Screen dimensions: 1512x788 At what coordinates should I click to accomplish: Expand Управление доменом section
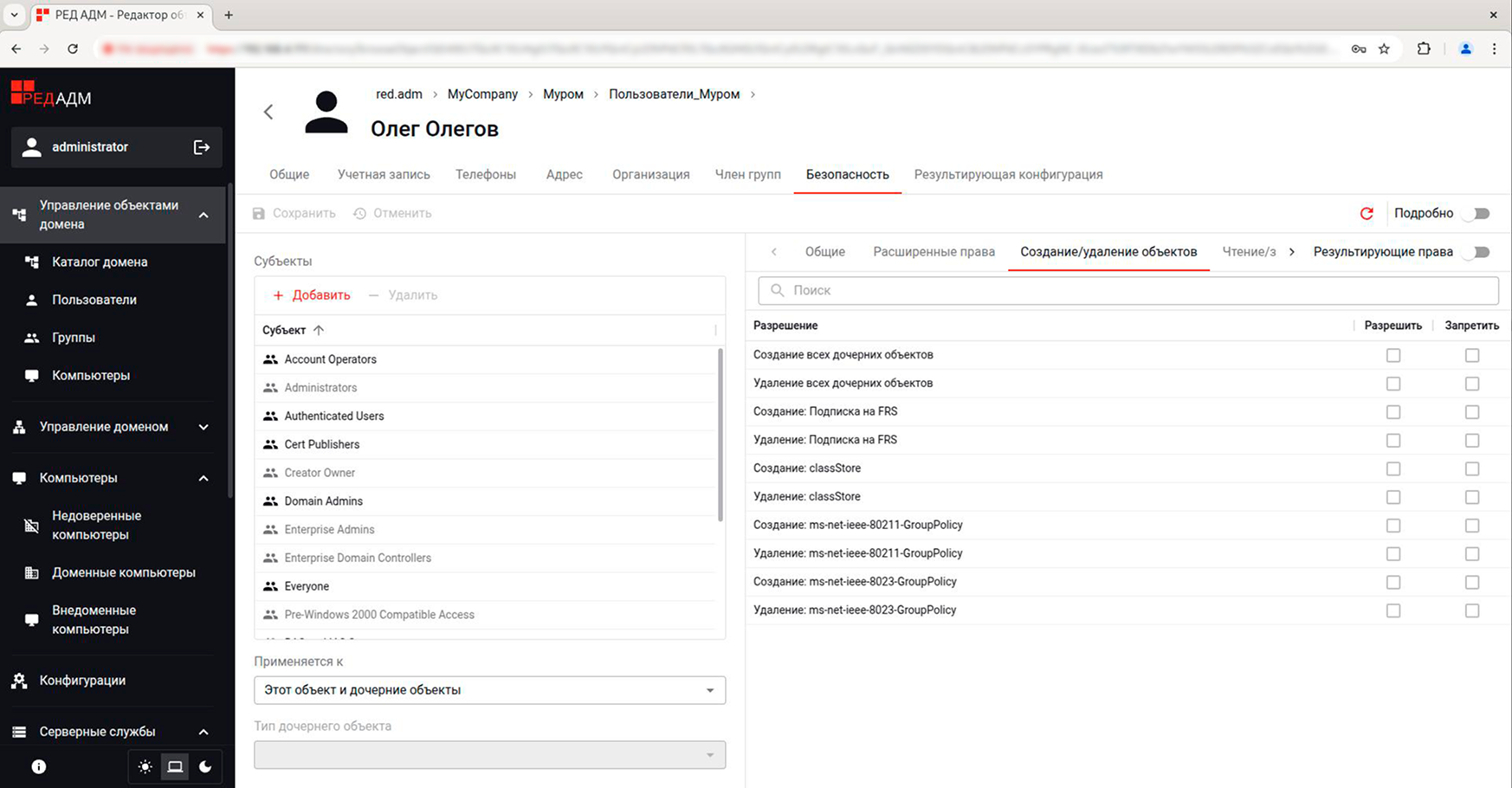pyautogui.click(x=204, y=427)
